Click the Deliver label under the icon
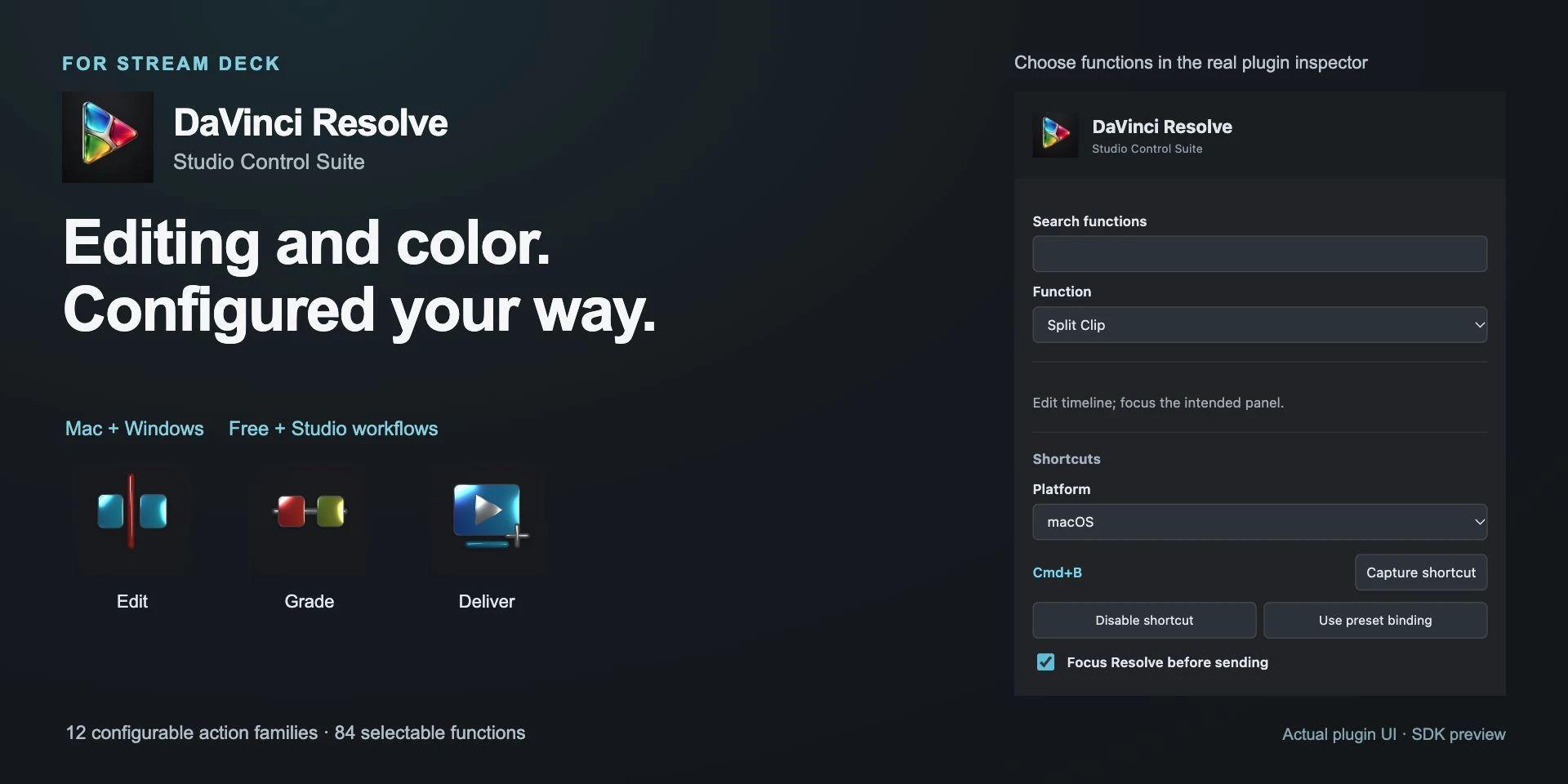This screenshot has width=1568, height=784. (487, 602)
